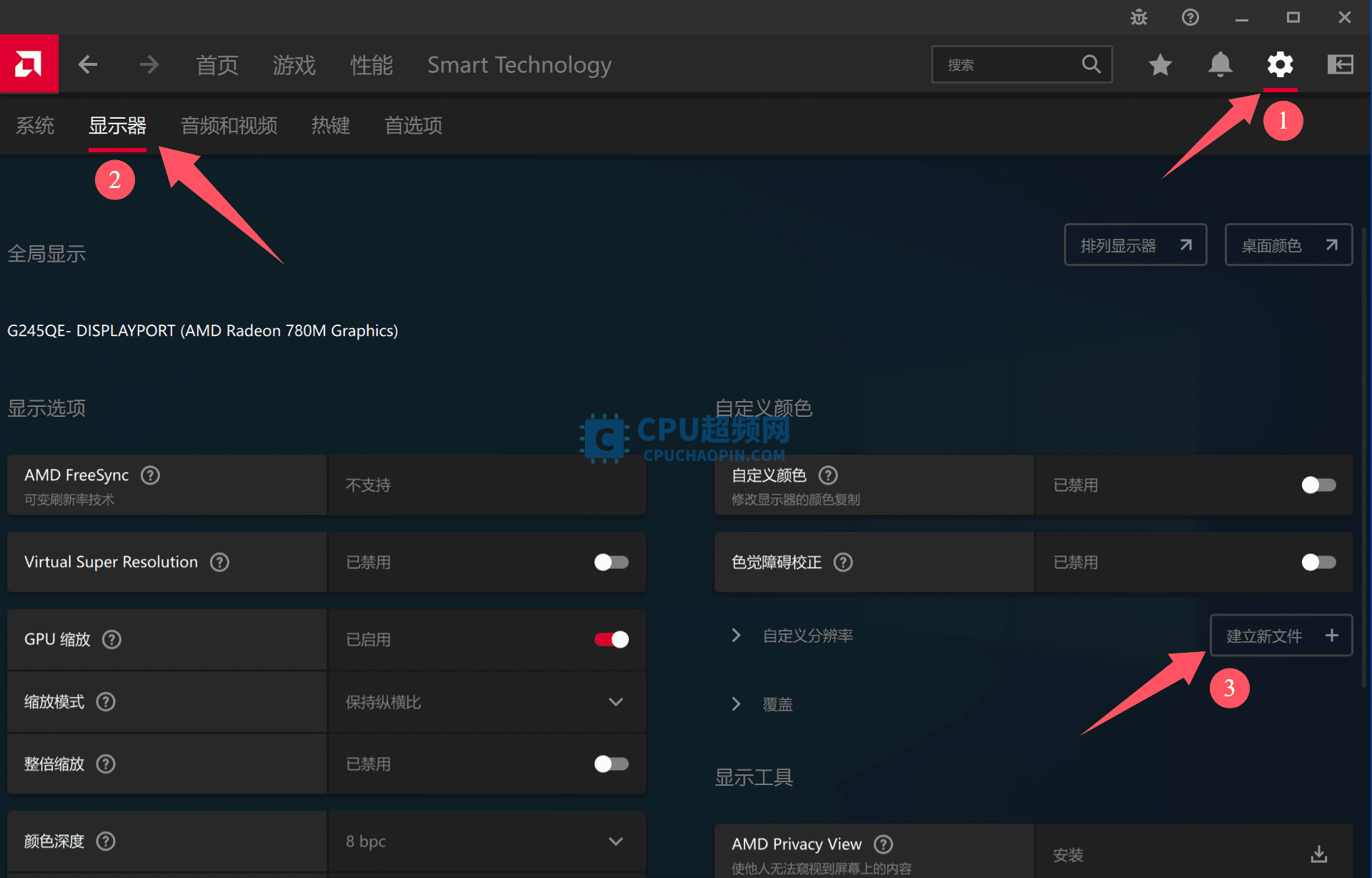Open 缩放模式 dropdown 保持纵横比
Screen dimensions: 1372x878
[x=487, y=702]
